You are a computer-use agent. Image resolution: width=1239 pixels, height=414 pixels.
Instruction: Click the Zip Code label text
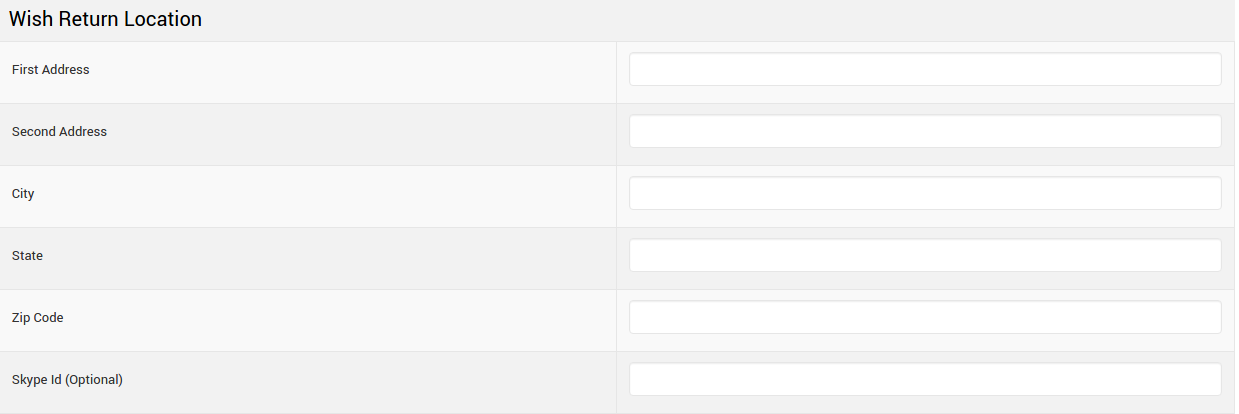coord(38,318)
